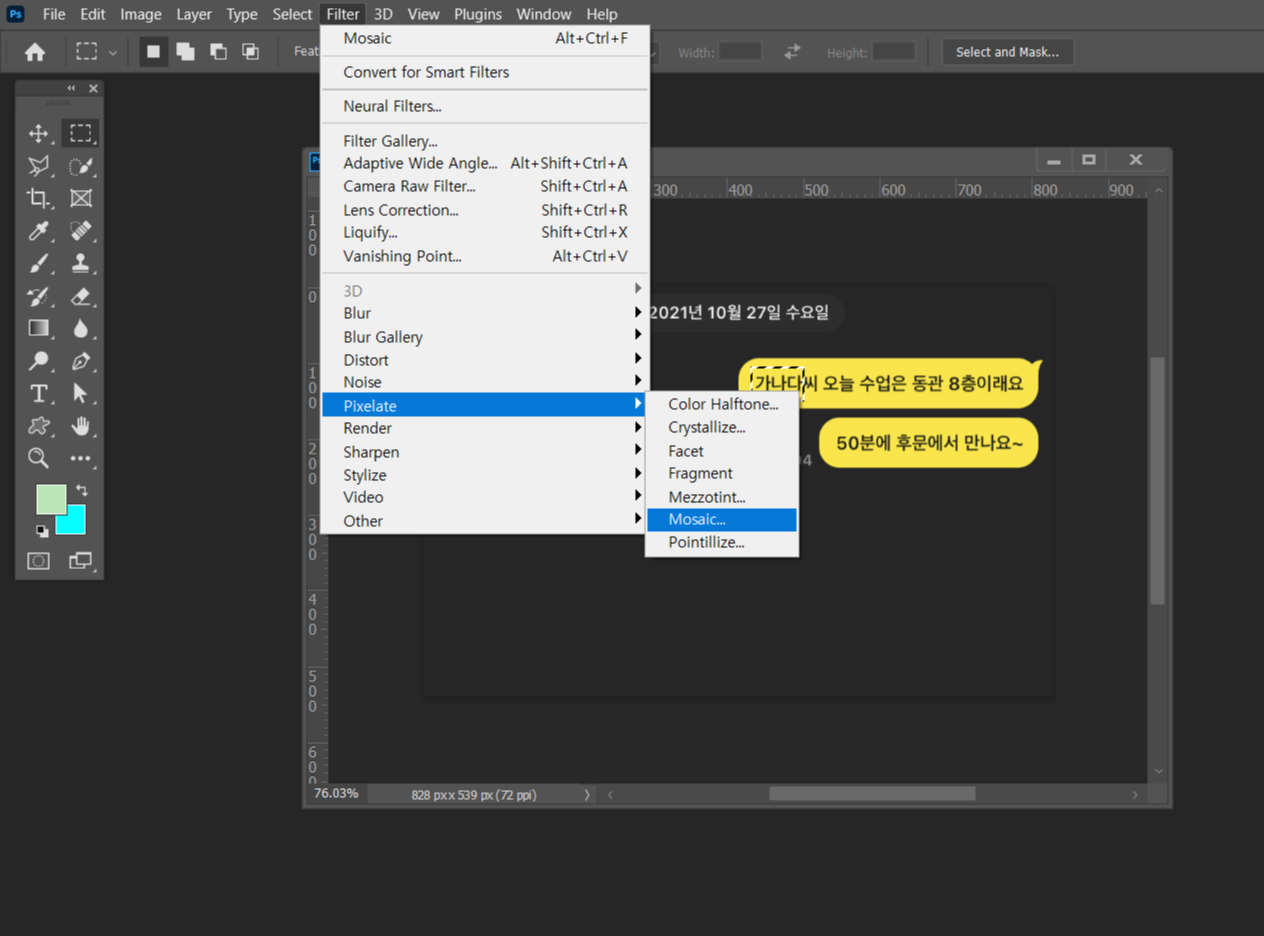This screenshot has width=1264, height=936.
Task: Open the Liquify... filter
Action: point(485,232)
